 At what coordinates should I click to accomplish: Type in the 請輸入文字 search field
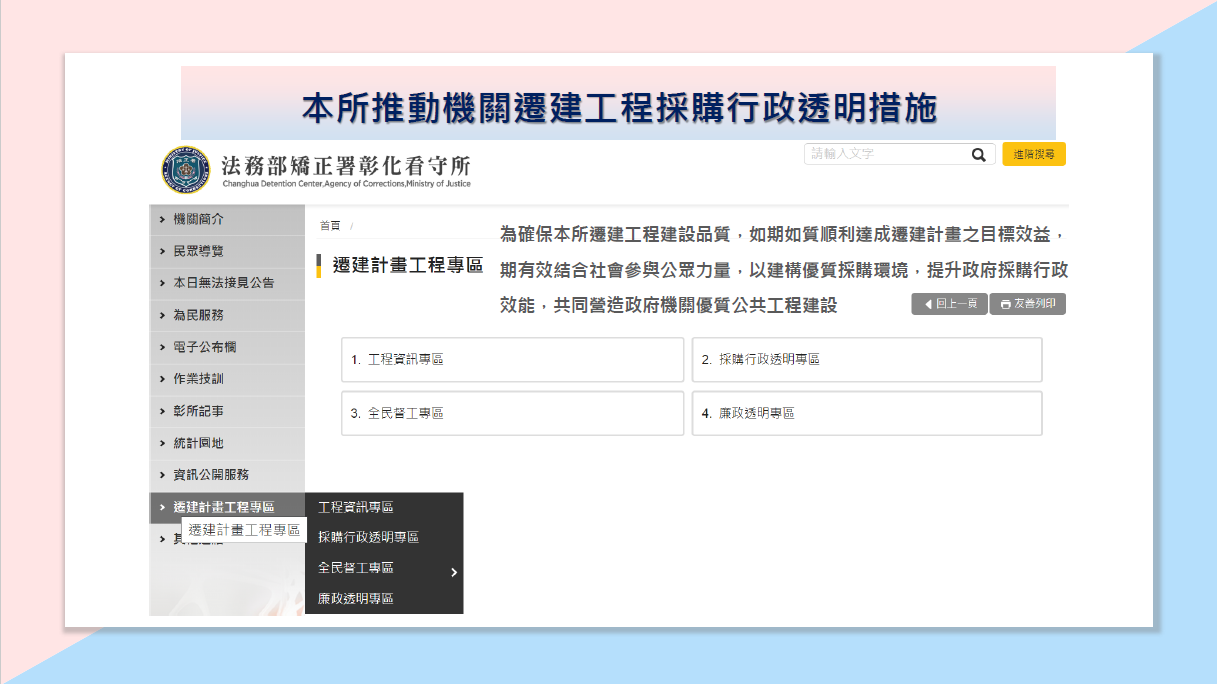(x=885, y=155)
